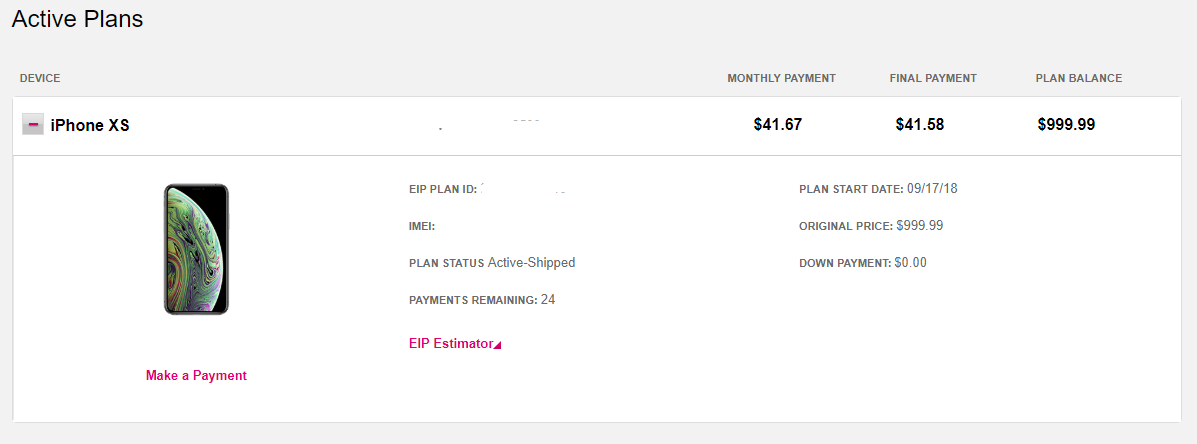Click the PLAN BALANCE column header
The width and height of the screenshot is (1197, 444).
pos(1079,78)
